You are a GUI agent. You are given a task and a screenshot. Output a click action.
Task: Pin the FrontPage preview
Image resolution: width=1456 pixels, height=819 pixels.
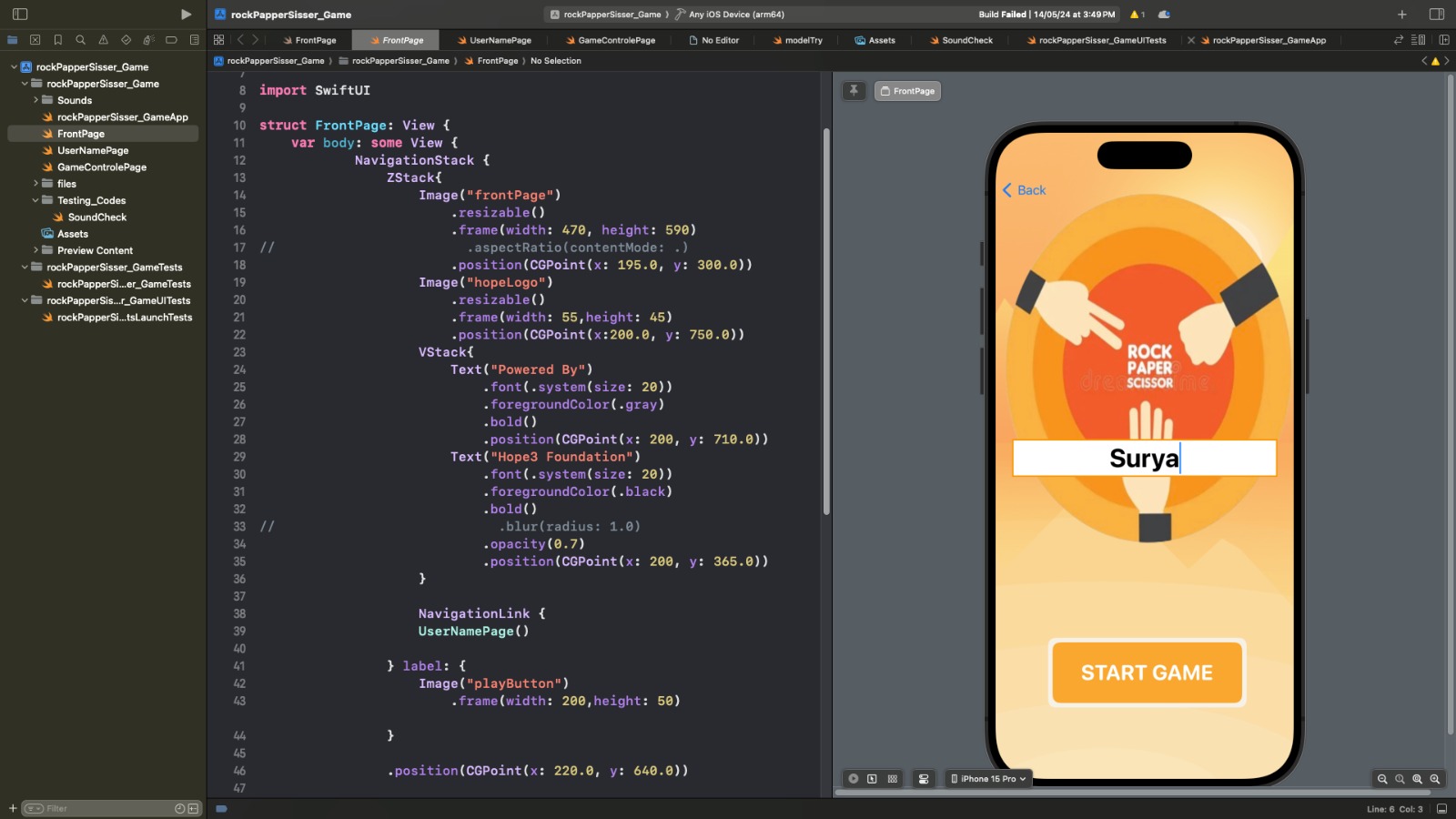[x=854, y=91]
